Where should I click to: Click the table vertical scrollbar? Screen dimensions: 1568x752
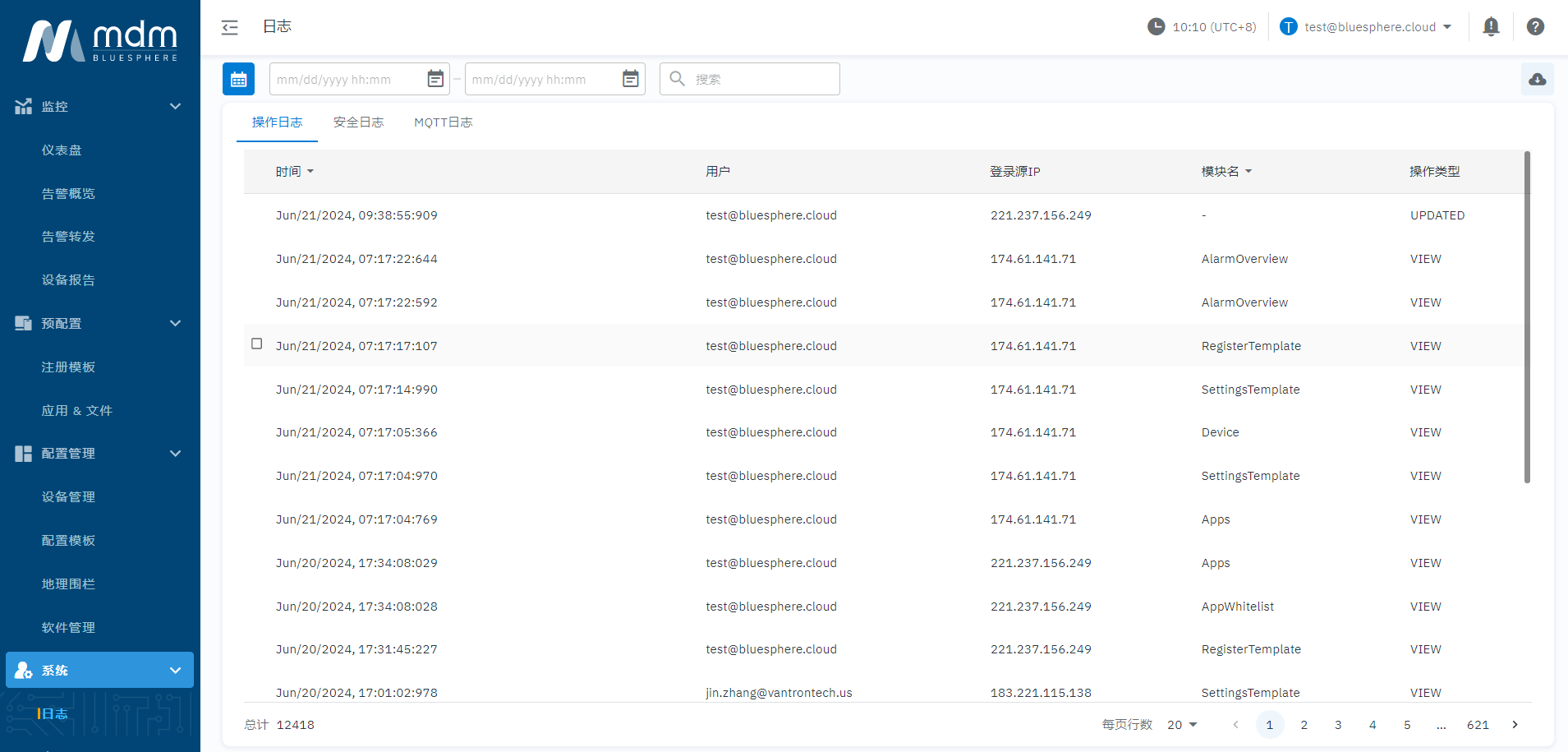click(1527, 316)
